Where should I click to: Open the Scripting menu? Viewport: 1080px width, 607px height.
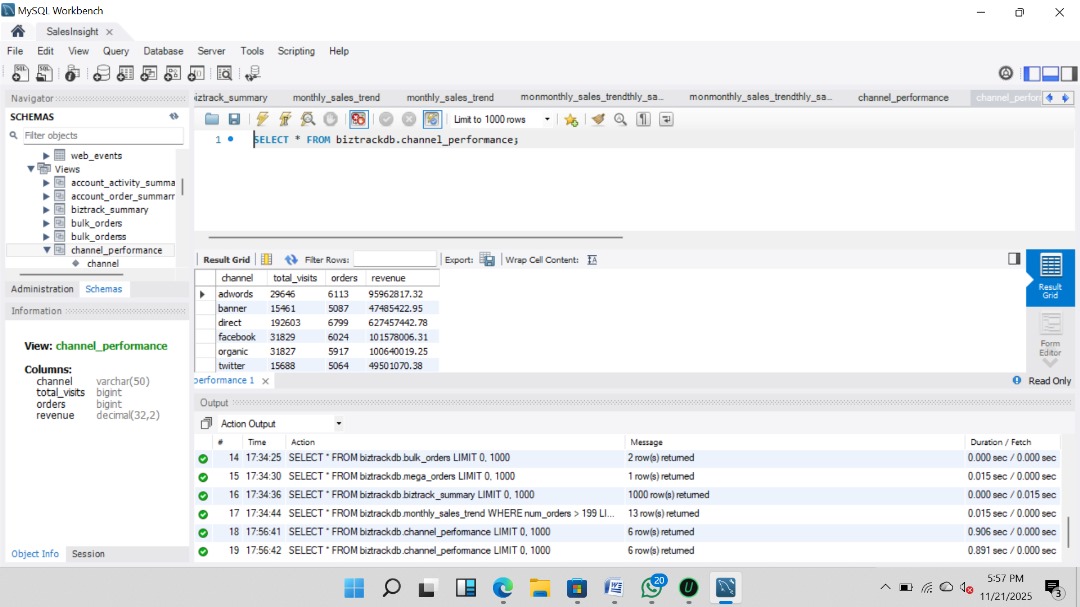pos(296,51)
